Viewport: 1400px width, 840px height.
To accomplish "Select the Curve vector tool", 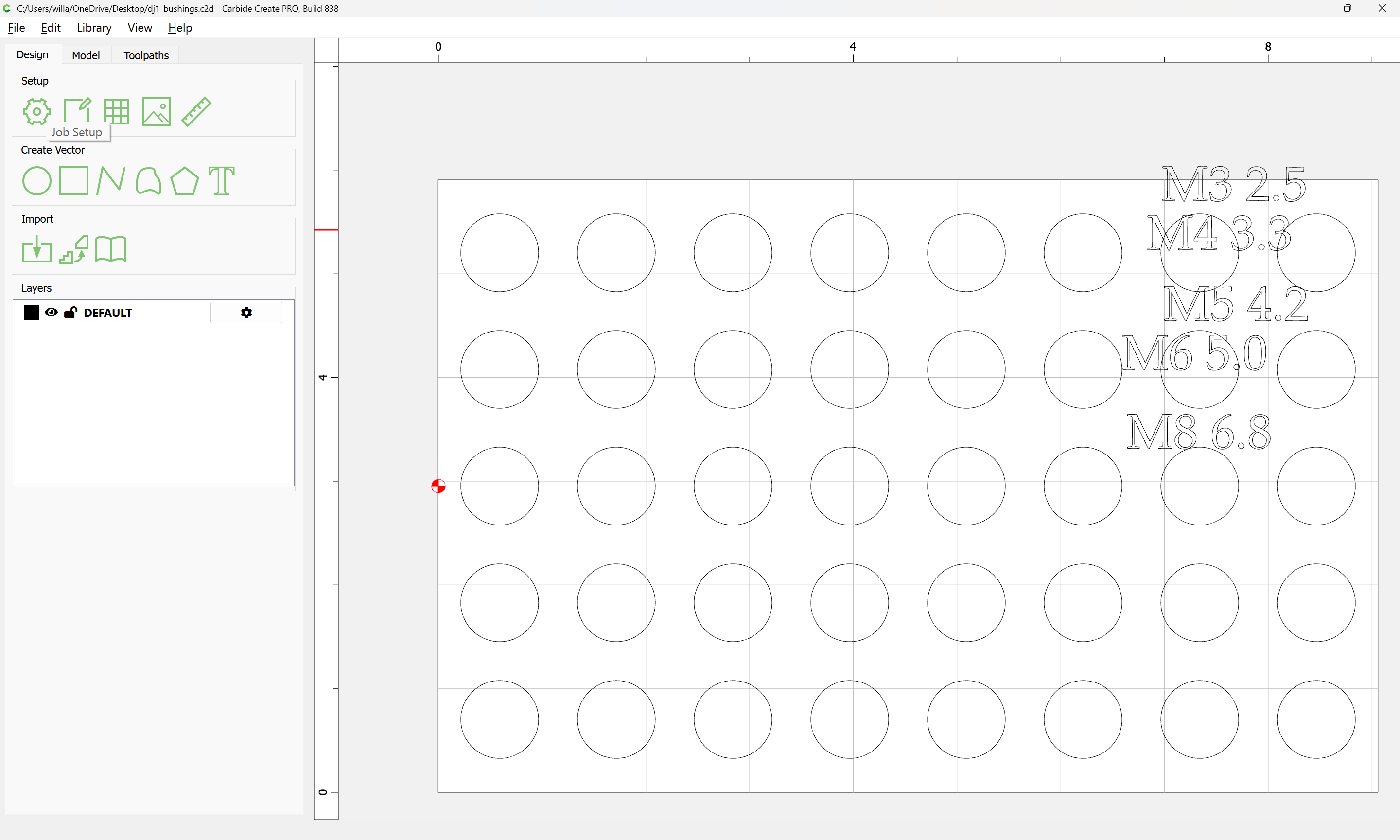I will [148, 181].
